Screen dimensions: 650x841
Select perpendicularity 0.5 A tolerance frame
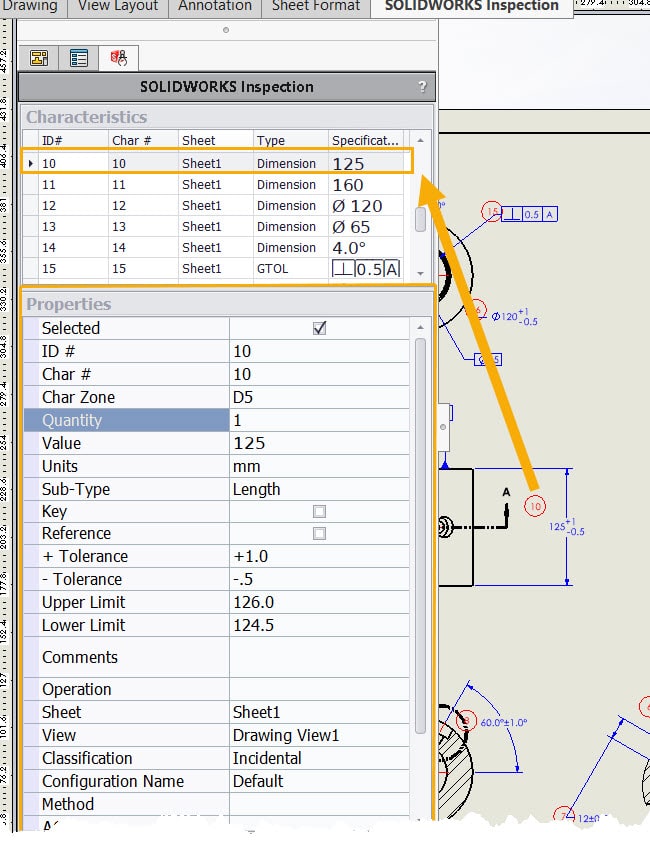529,215
